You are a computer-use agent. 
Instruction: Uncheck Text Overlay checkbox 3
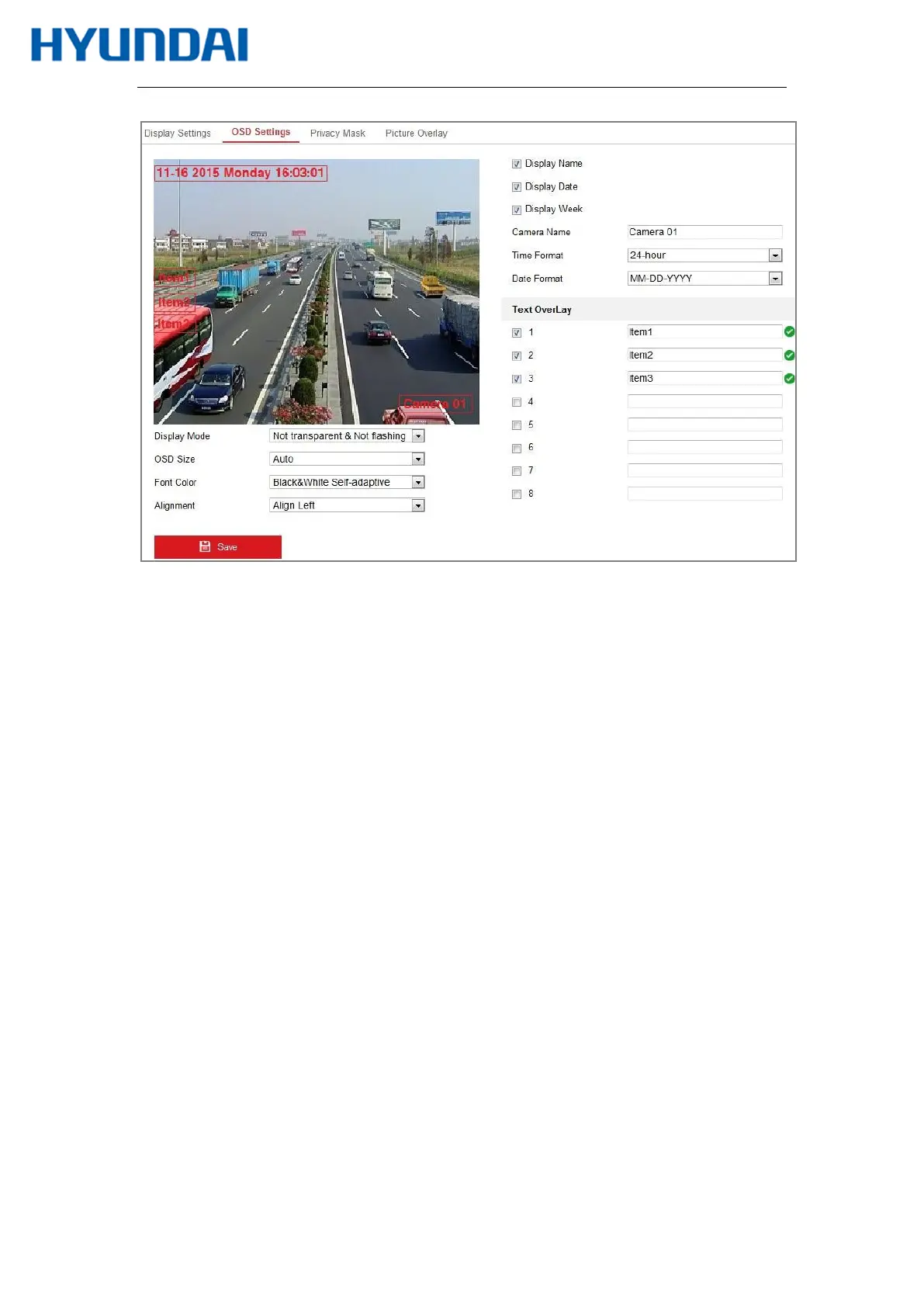pyautogui.click(x=516, y=380)
